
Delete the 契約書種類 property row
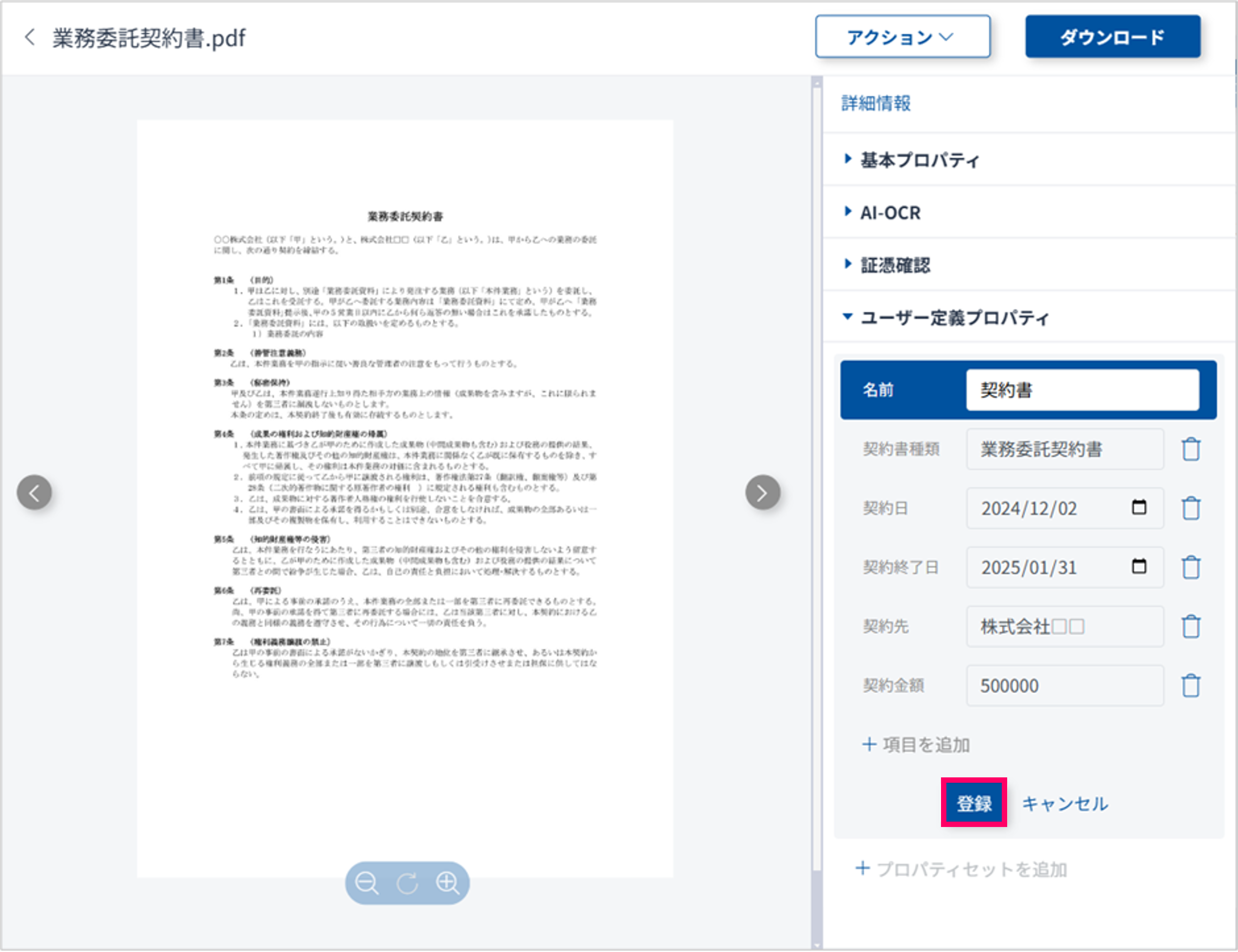tap(1190, 449)
